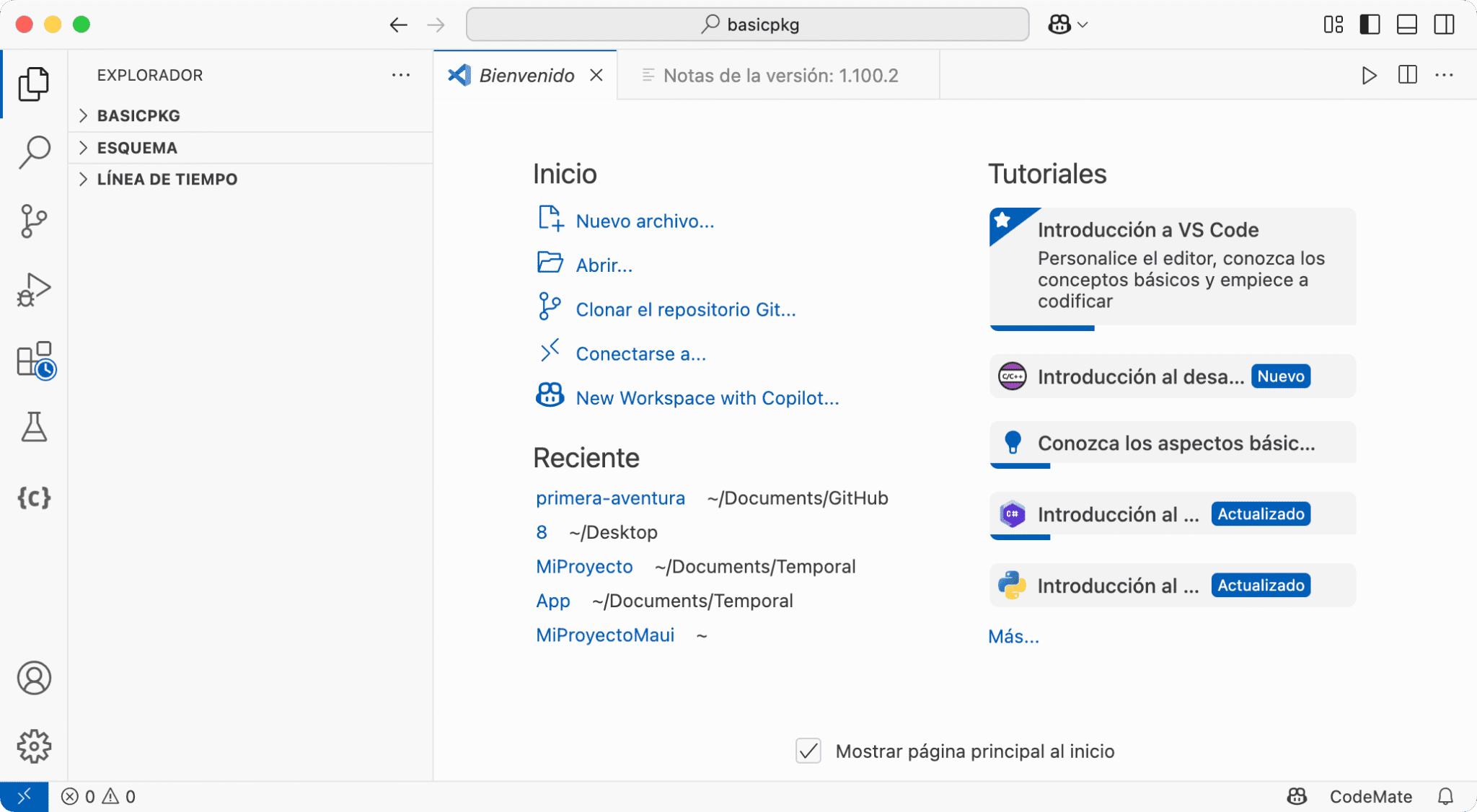Screen dimensions: 1477x812
Task: Toggle the secondary sidebar
Action: [x=1442, y=24]
